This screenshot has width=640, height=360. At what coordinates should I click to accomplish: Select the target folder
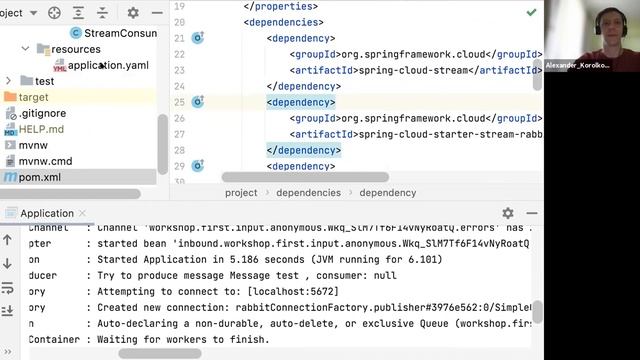(x=26, y=97)
